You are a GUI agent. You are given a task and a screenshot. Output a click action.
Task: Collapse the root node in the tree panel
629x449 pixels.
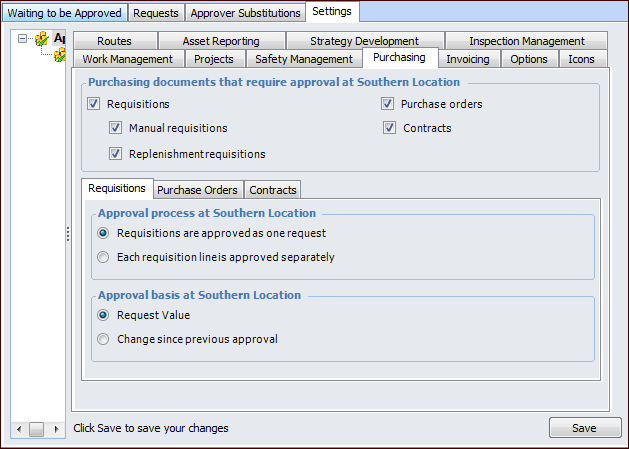(x=22, y=39)
